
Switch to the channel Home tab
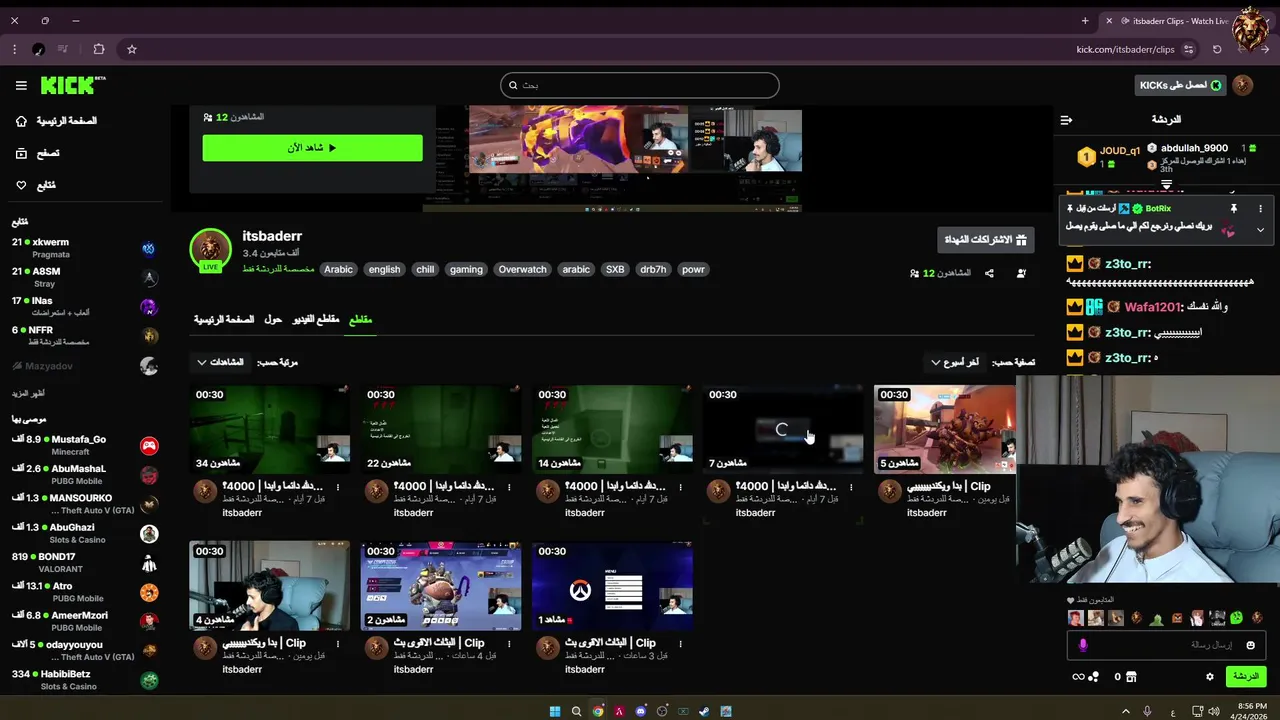224,320
